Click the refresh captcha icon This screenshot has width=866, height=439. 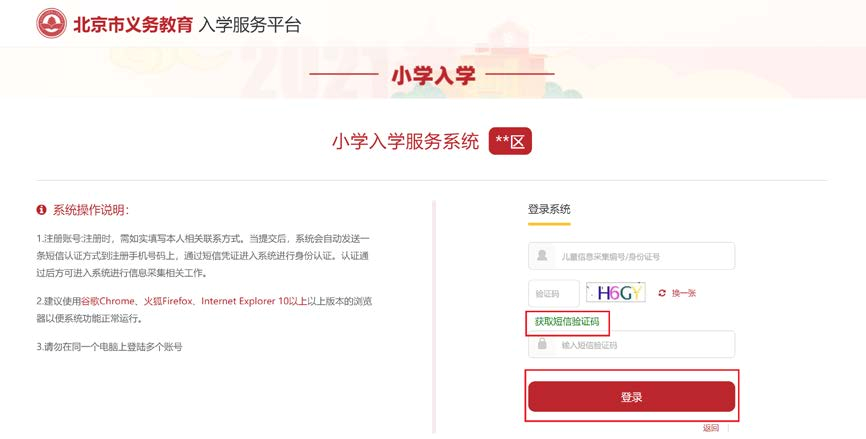click(x=662, y=293)
